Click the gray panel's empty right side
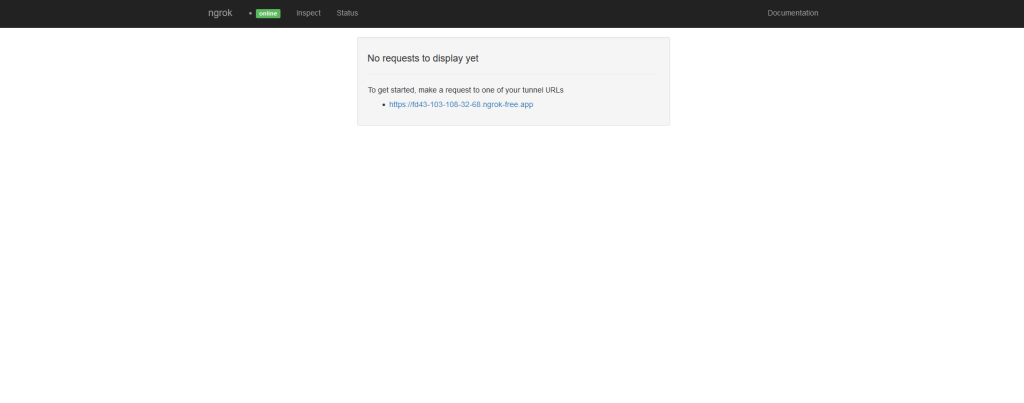 point(620,100)
